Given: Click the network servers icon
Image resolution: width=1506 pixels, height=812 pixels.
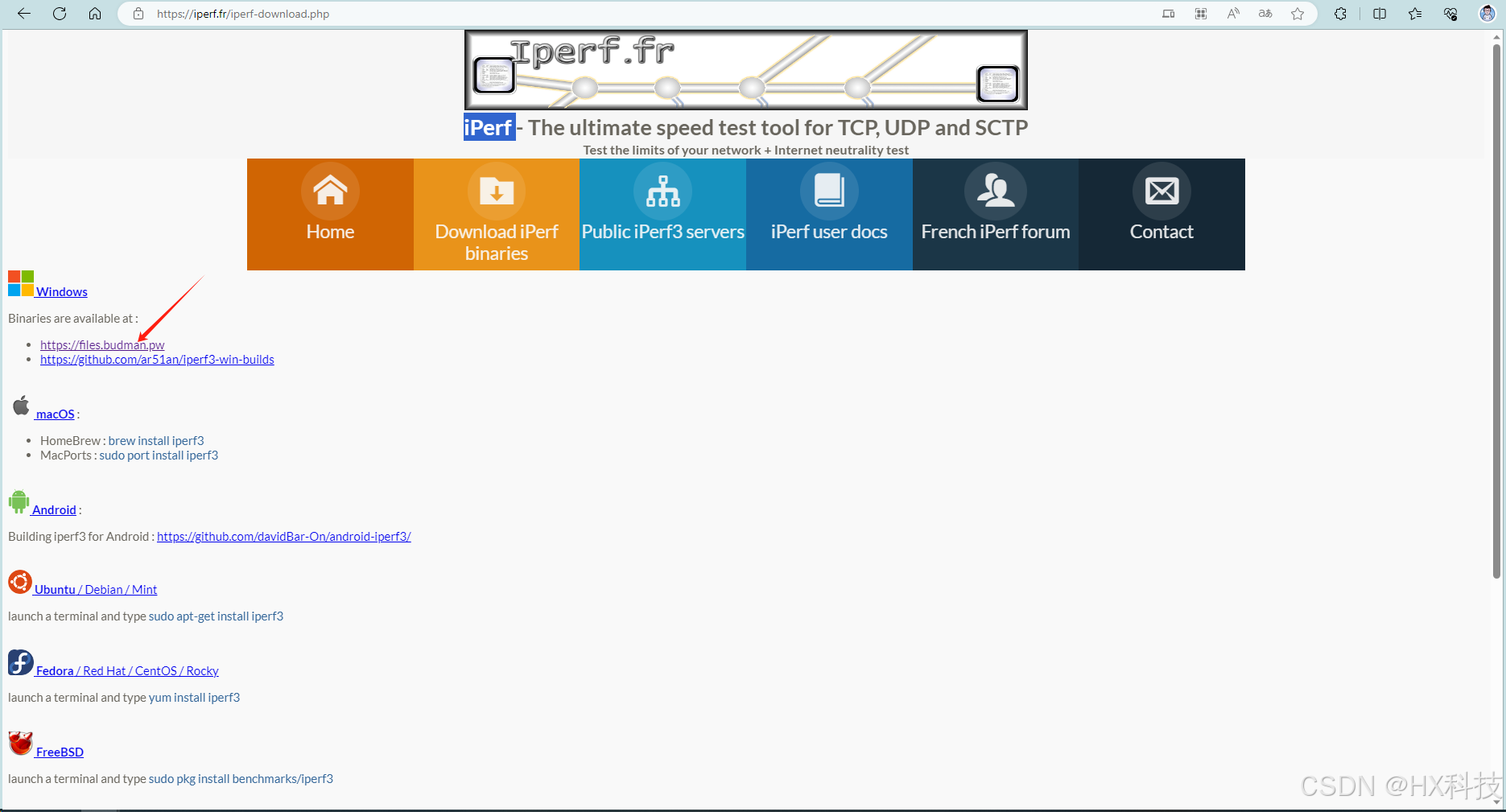Looking at the screenshot, I should [x=662, y=191].
